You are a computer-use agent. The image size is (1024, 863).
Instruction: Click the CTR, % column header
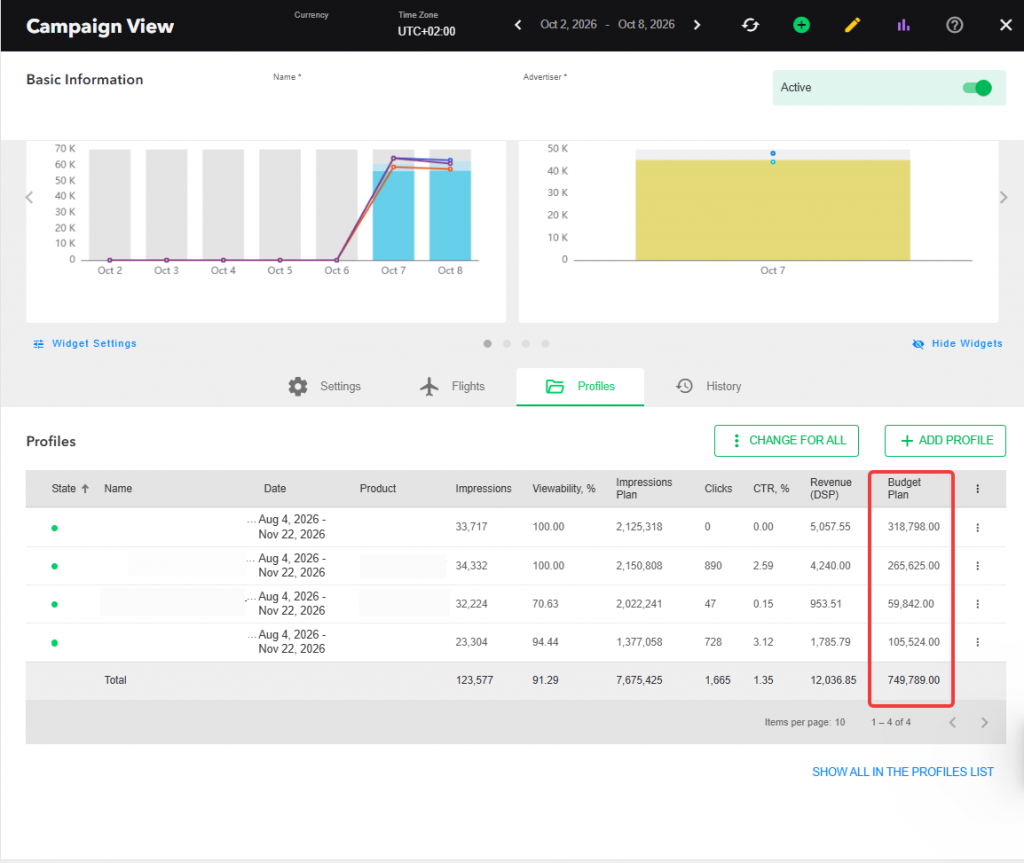tap(771, 489)
